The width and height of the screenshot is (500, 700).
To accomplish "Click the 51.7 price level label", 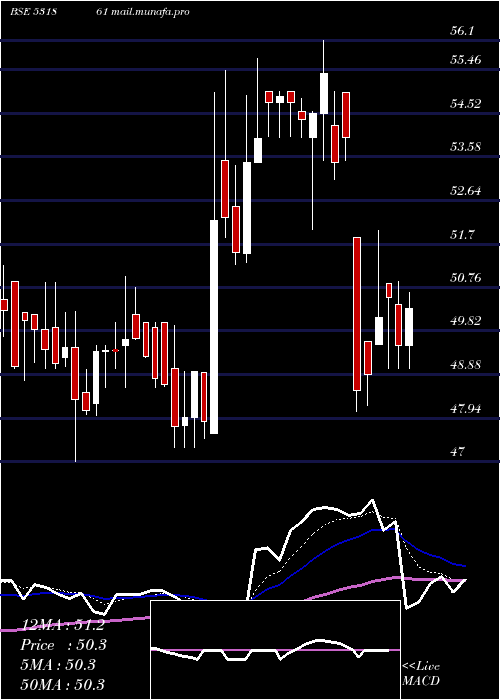I will coord(462,234).
